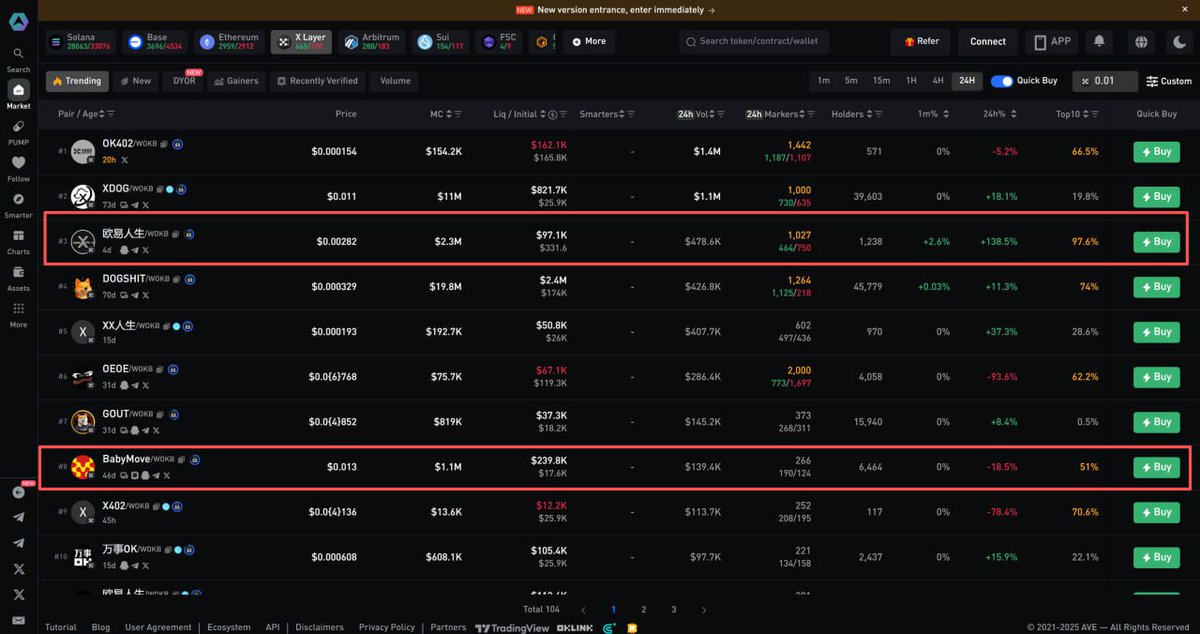The height and width of the screenshot is (634, 1200).
Task: Click the collapse arrow icon with NEW badge
Action: coord(18,492)
